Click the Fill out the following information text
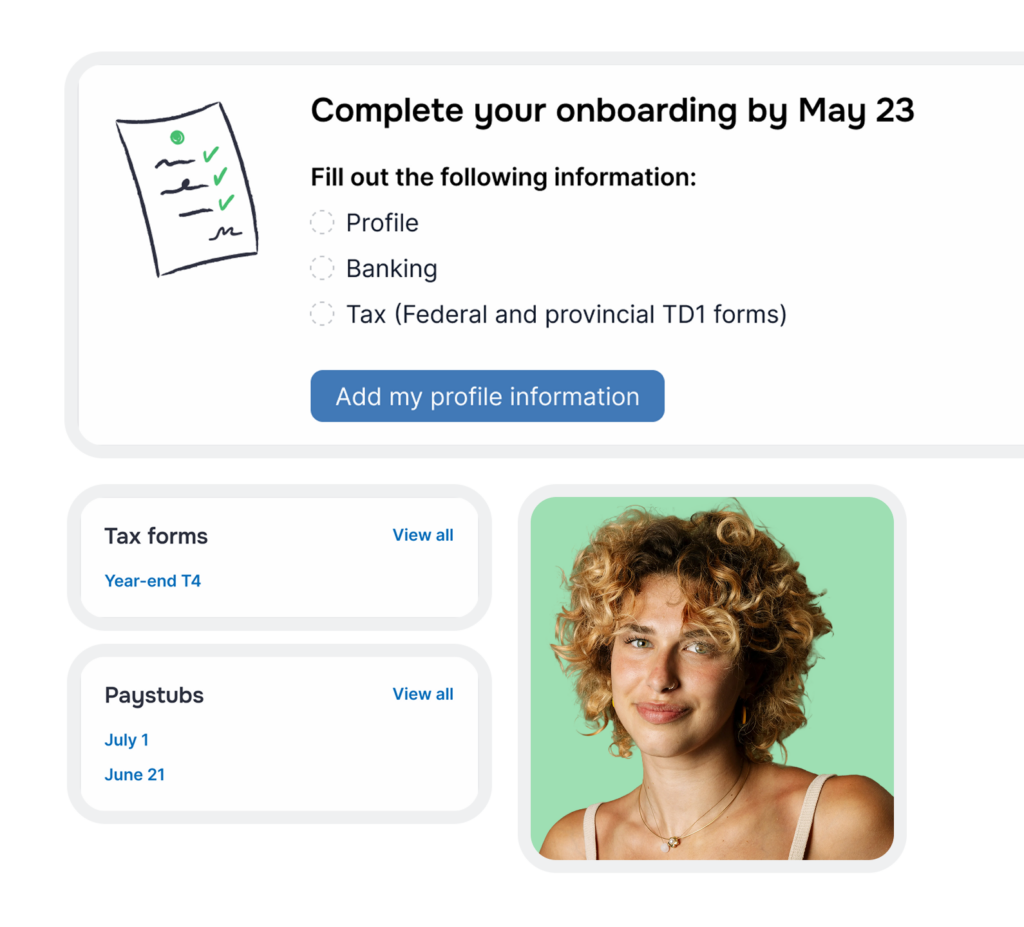Screen dimensions: 1024x927 (x=504, y=177)
